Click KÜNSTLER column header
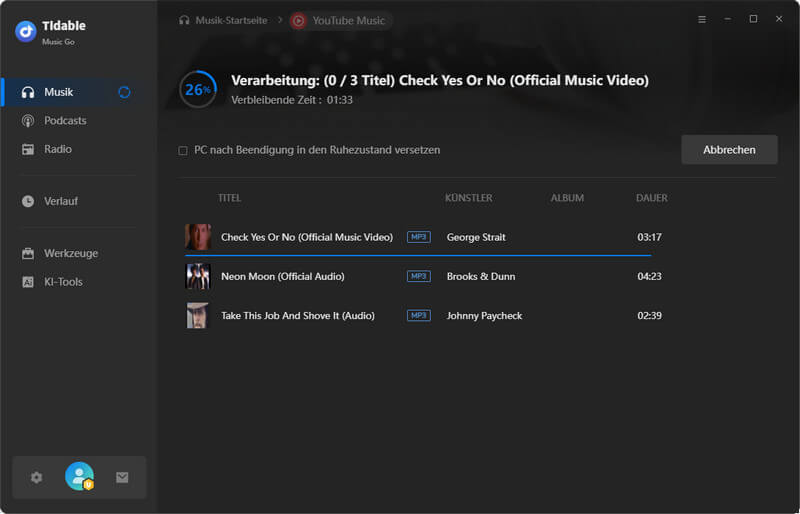Screen dimensions: 800x514 click(468, 198)
